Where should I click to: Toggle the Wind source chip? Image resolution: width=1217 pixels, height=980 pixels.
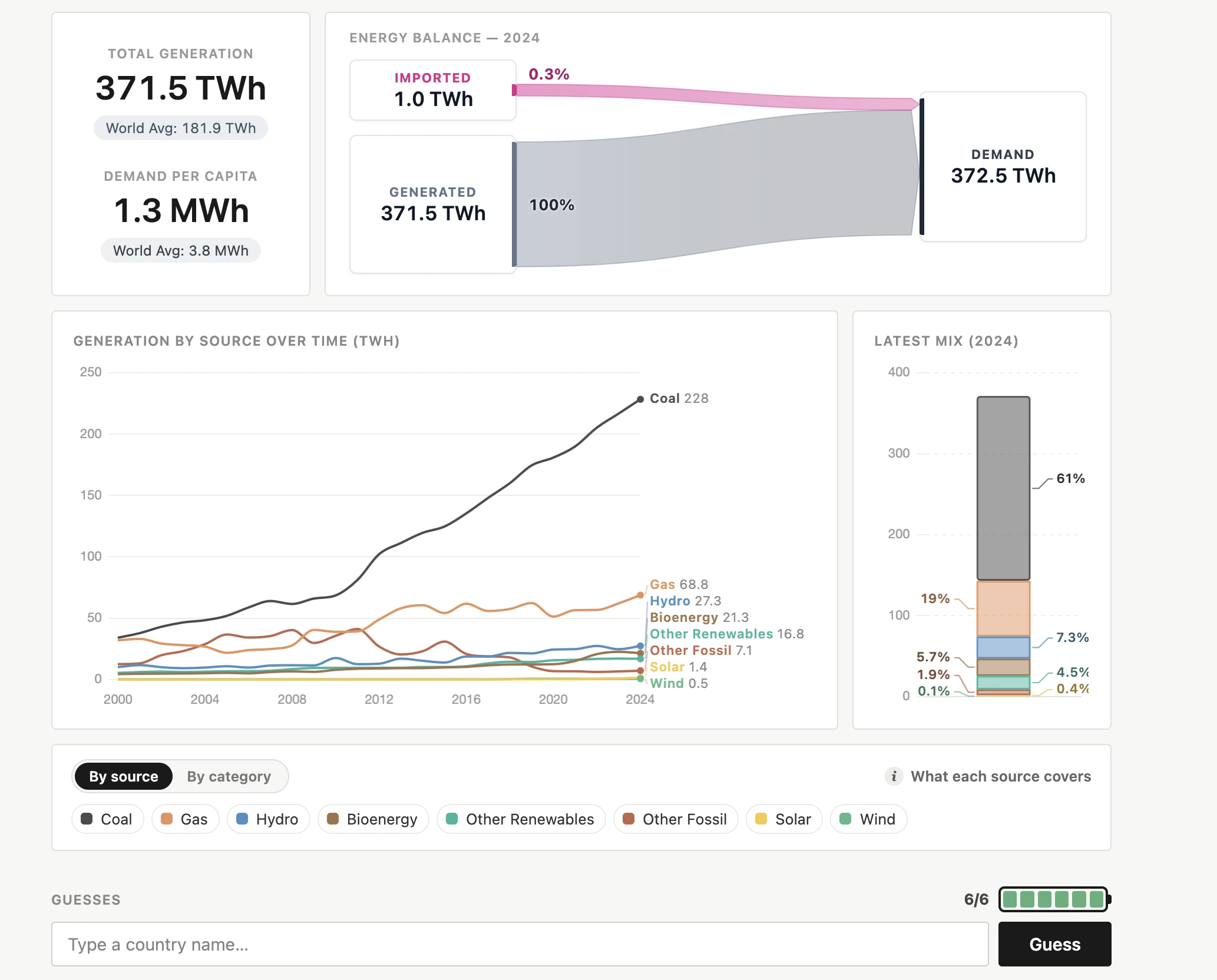(868, 819)
